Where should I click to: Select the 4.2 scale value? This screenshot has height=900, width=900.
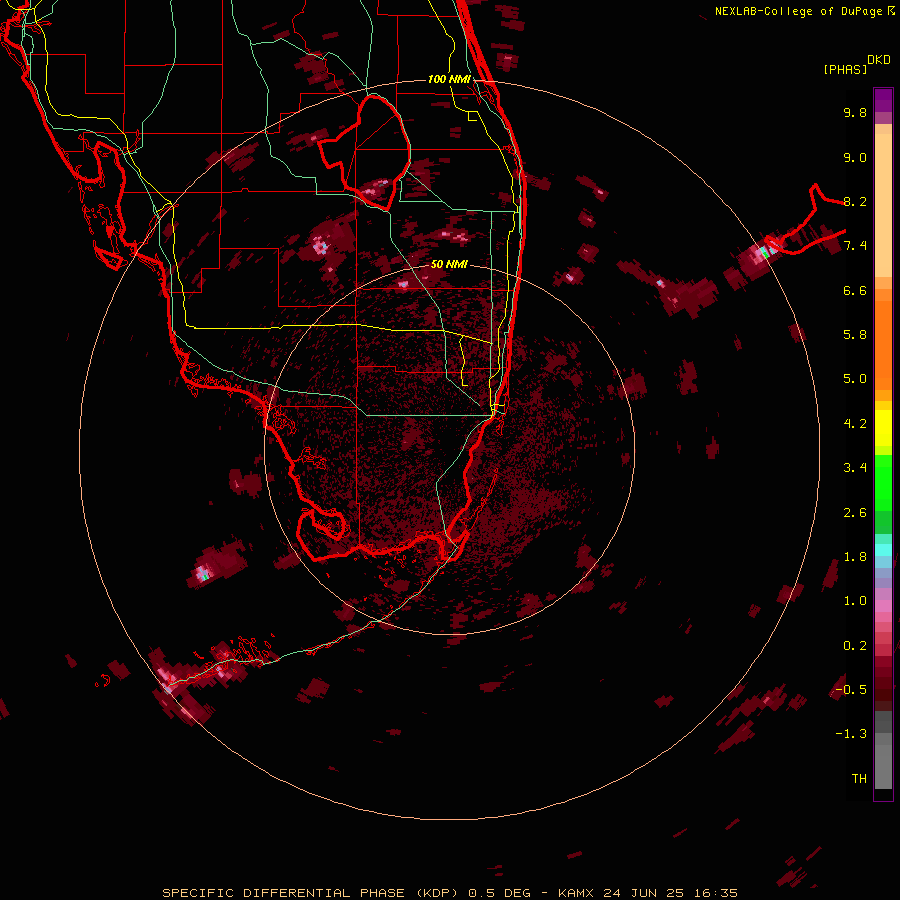click(x=855, y=424)
